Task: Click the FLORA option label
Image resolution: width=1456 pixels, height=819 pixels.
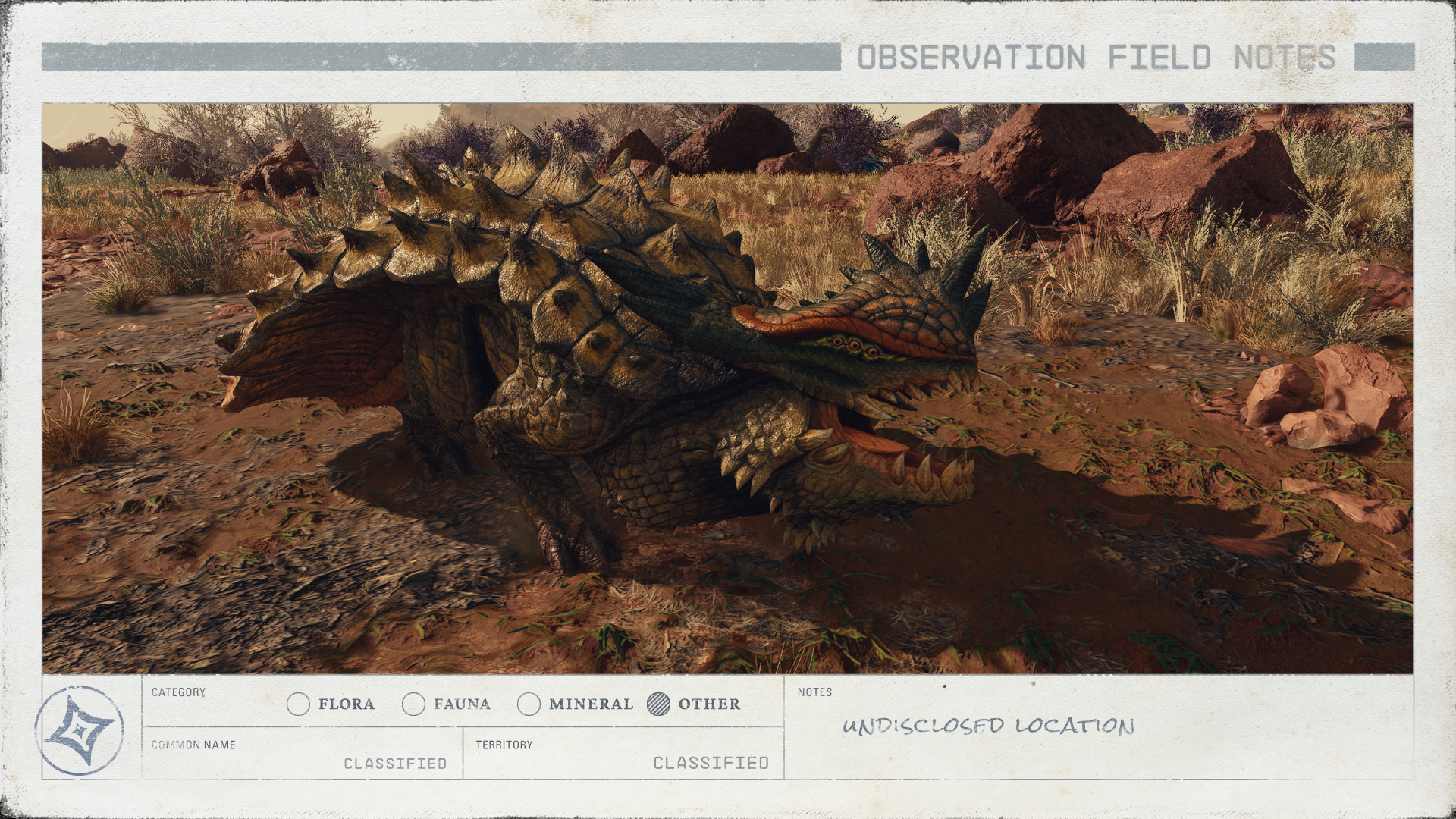Action: click(347, 704)
